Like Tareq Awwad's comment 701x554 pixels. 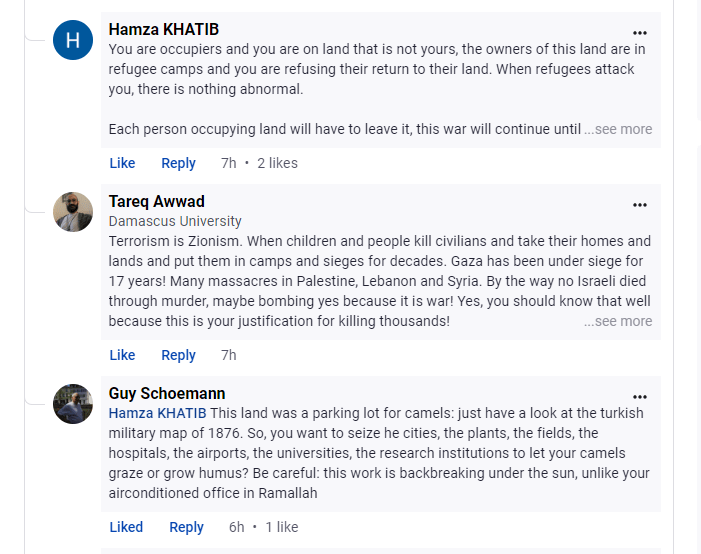(x=122, y=355)
